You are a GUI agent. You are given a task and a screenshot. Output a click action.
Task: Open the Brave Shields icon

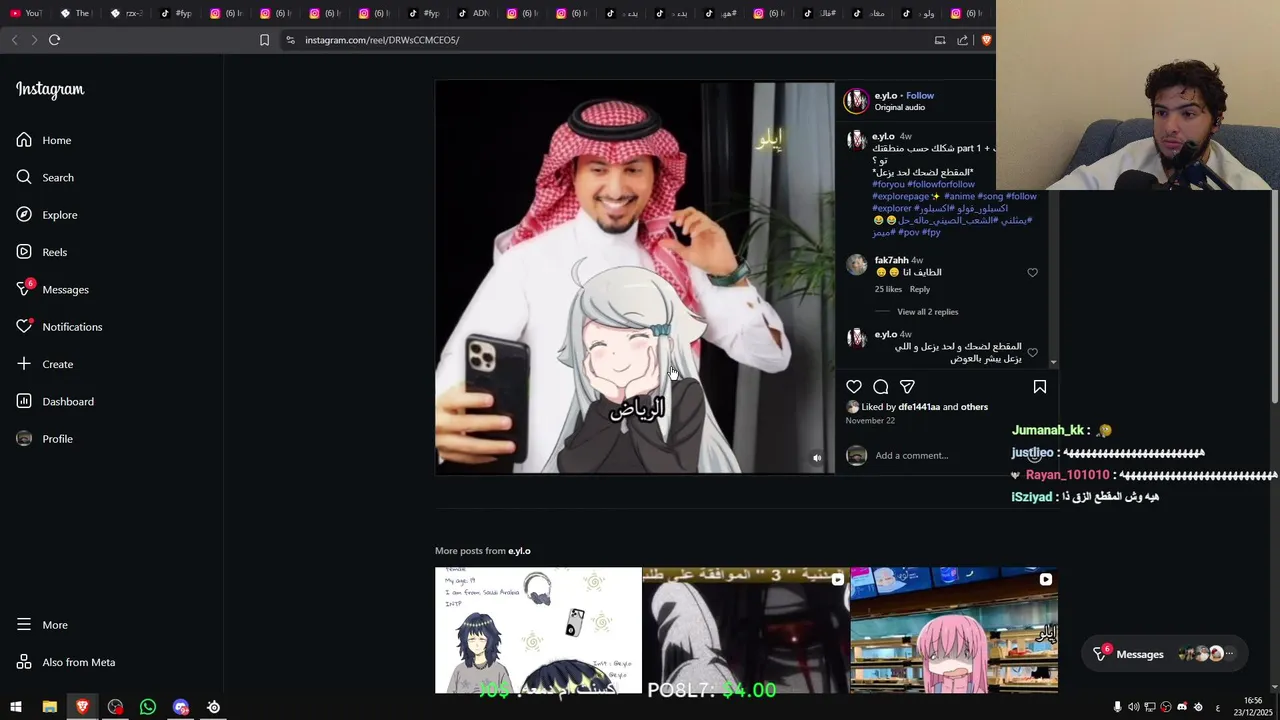click(986, 40)
